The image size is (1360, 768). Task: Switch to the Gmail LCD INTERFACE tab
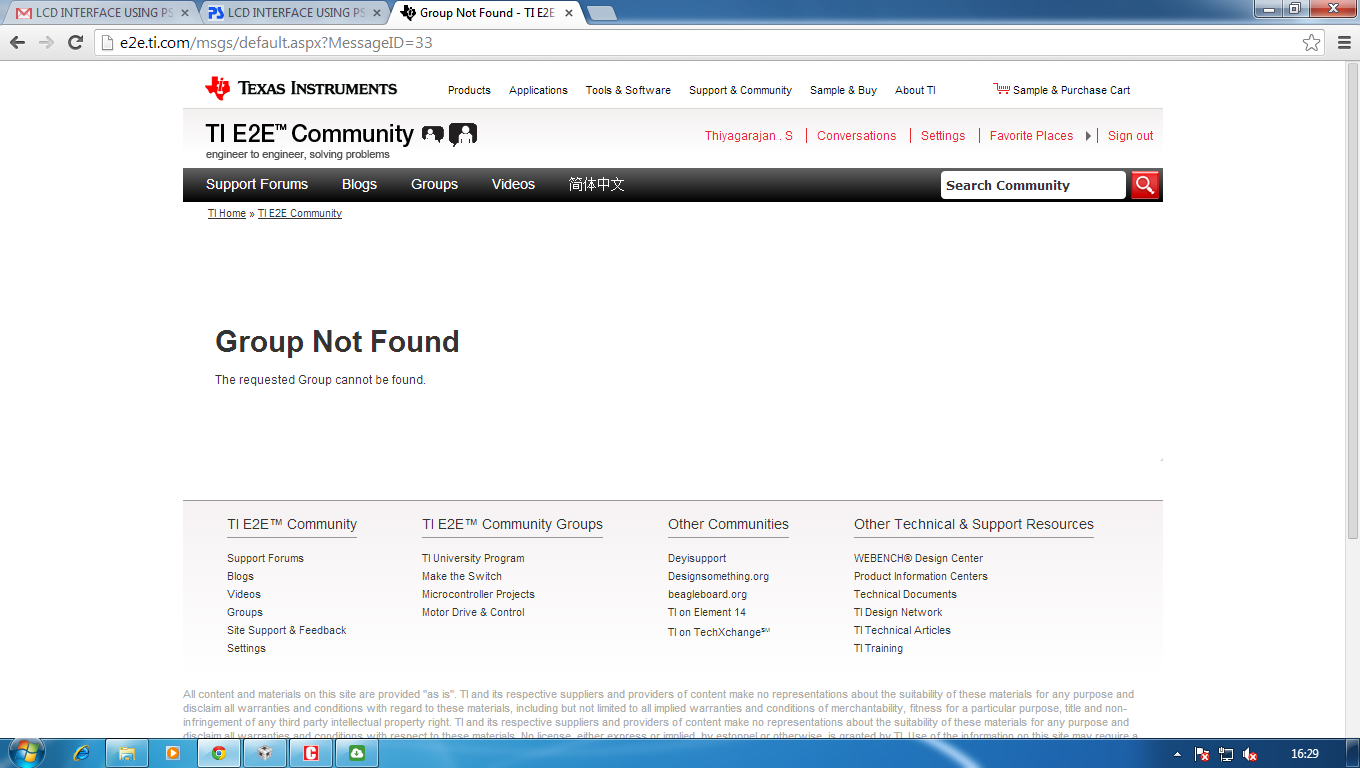point(100,13)
